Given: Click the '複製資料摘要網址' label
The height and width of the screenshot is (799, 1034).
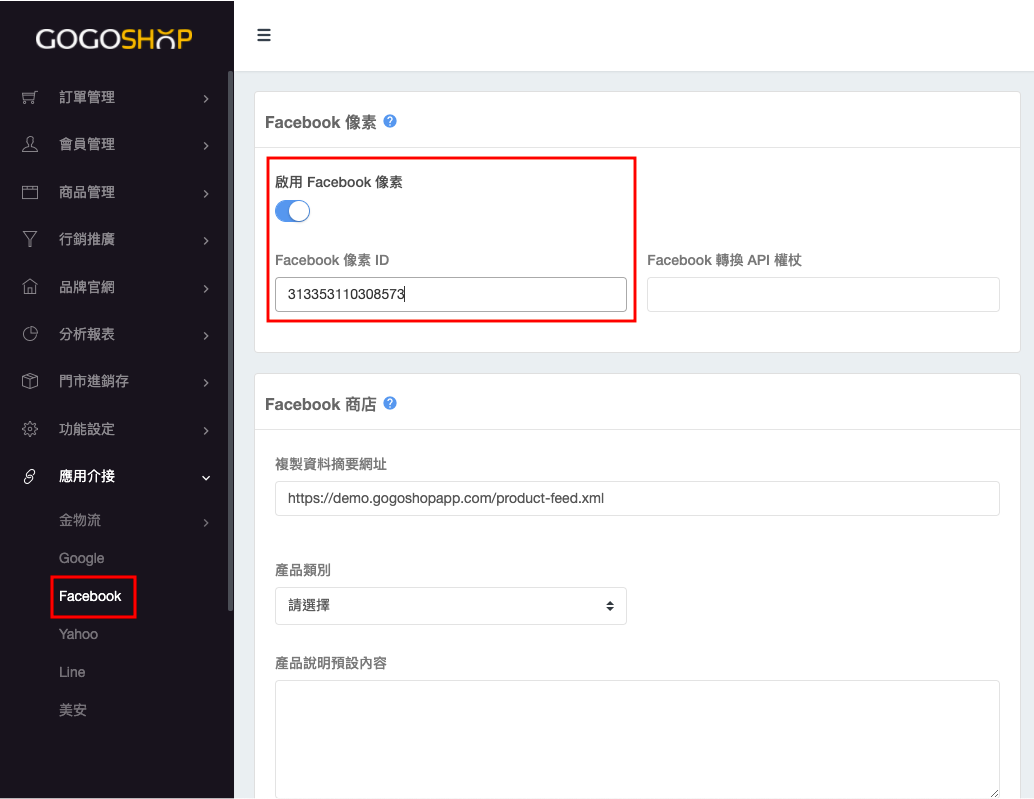Looking at the screenshot, I should click(x=330, y=464).
